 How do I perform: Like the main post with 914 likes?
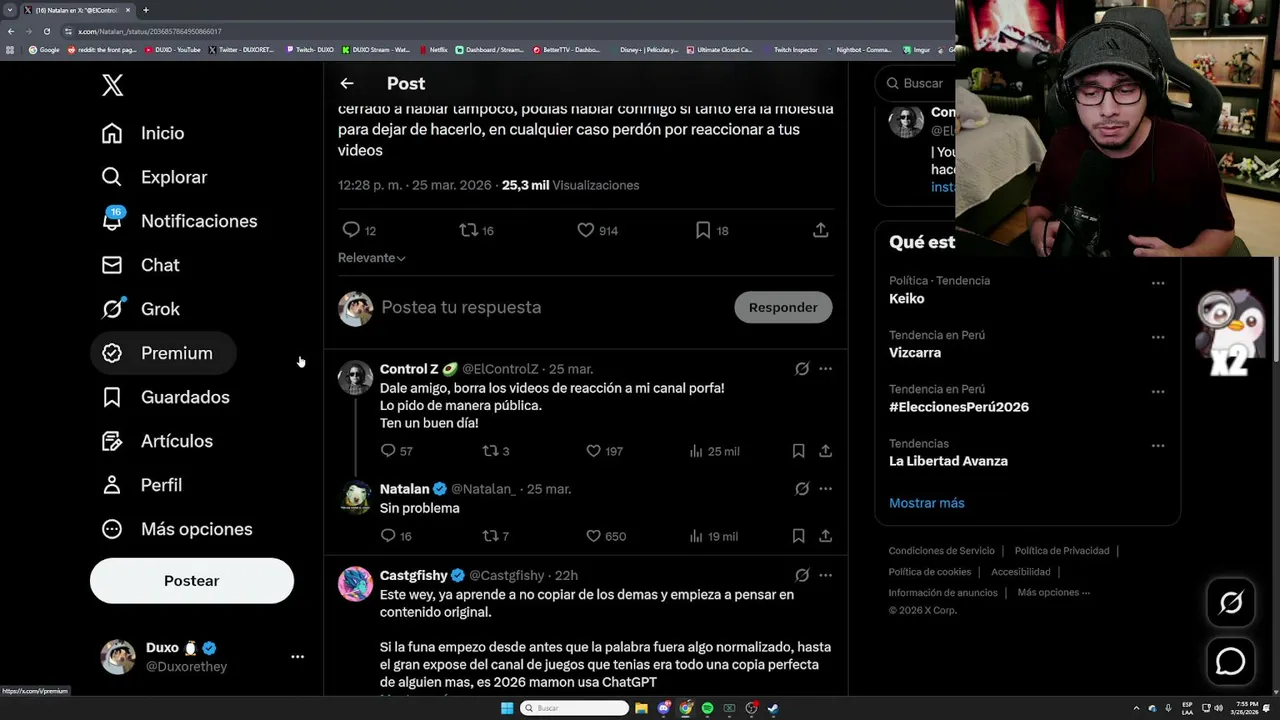(x=597, y=230)
